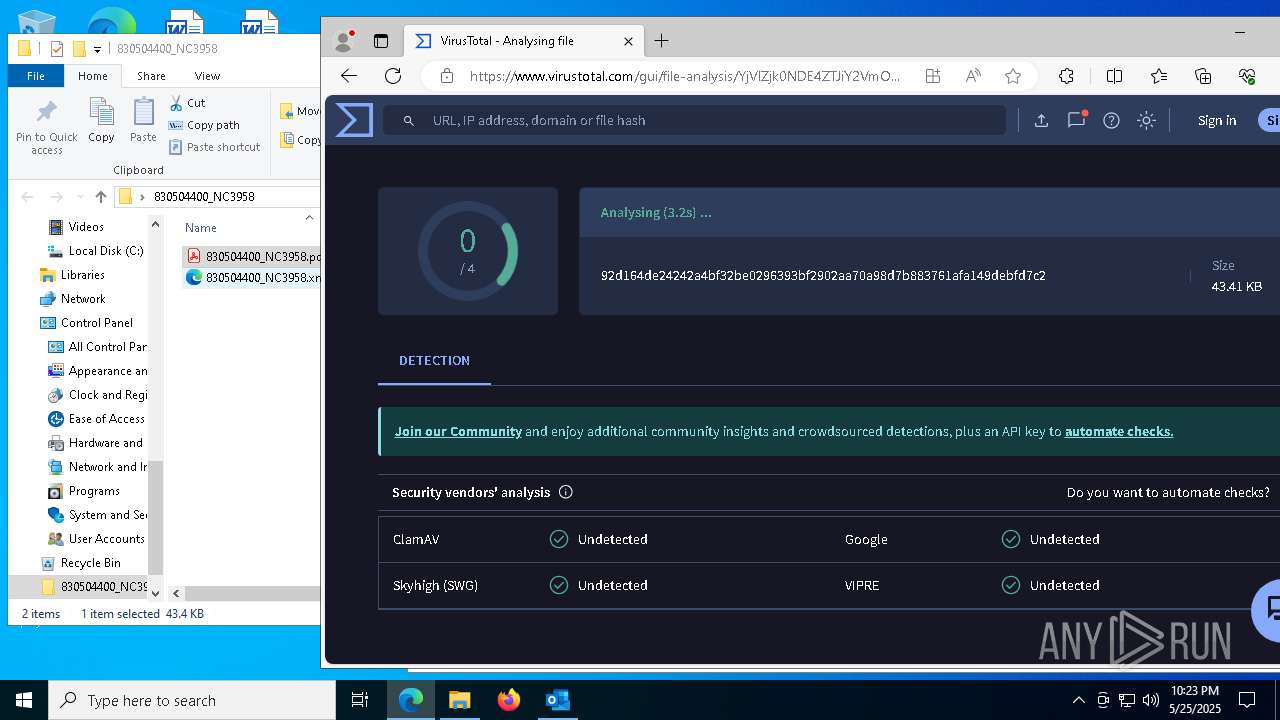Click Sign in on VirusTotal
The height and width of the screenshot is (720, 1280).
point(1217,120)
